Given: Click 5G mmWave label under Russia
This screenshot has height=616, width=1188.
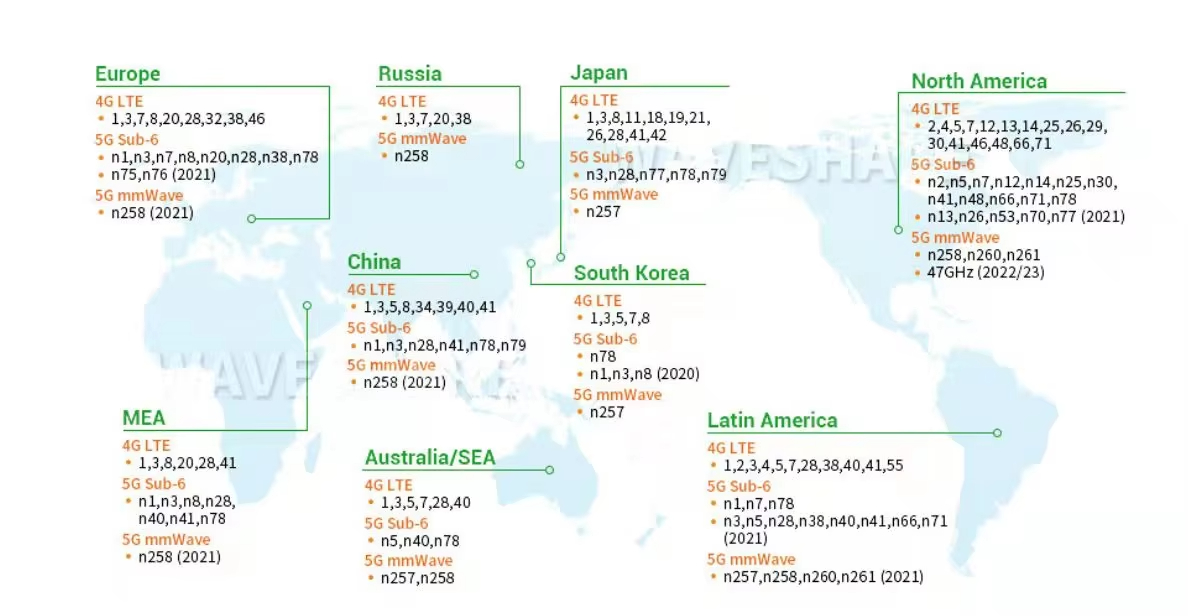Looking at the screenshot, I should (x=422, y=138).
